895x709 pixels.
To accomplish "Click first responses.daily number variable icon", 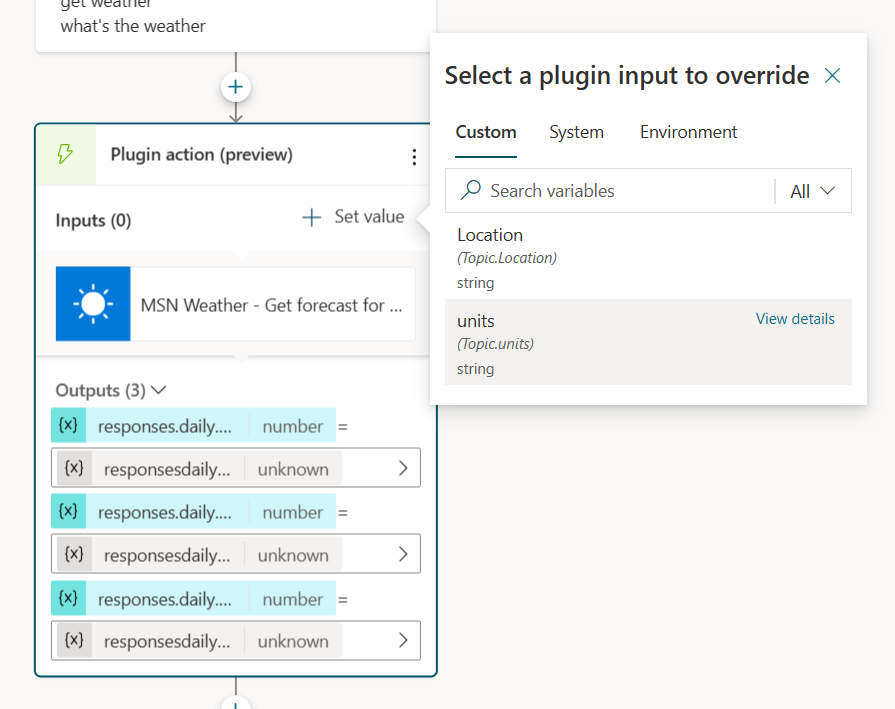I will point(68,425).
